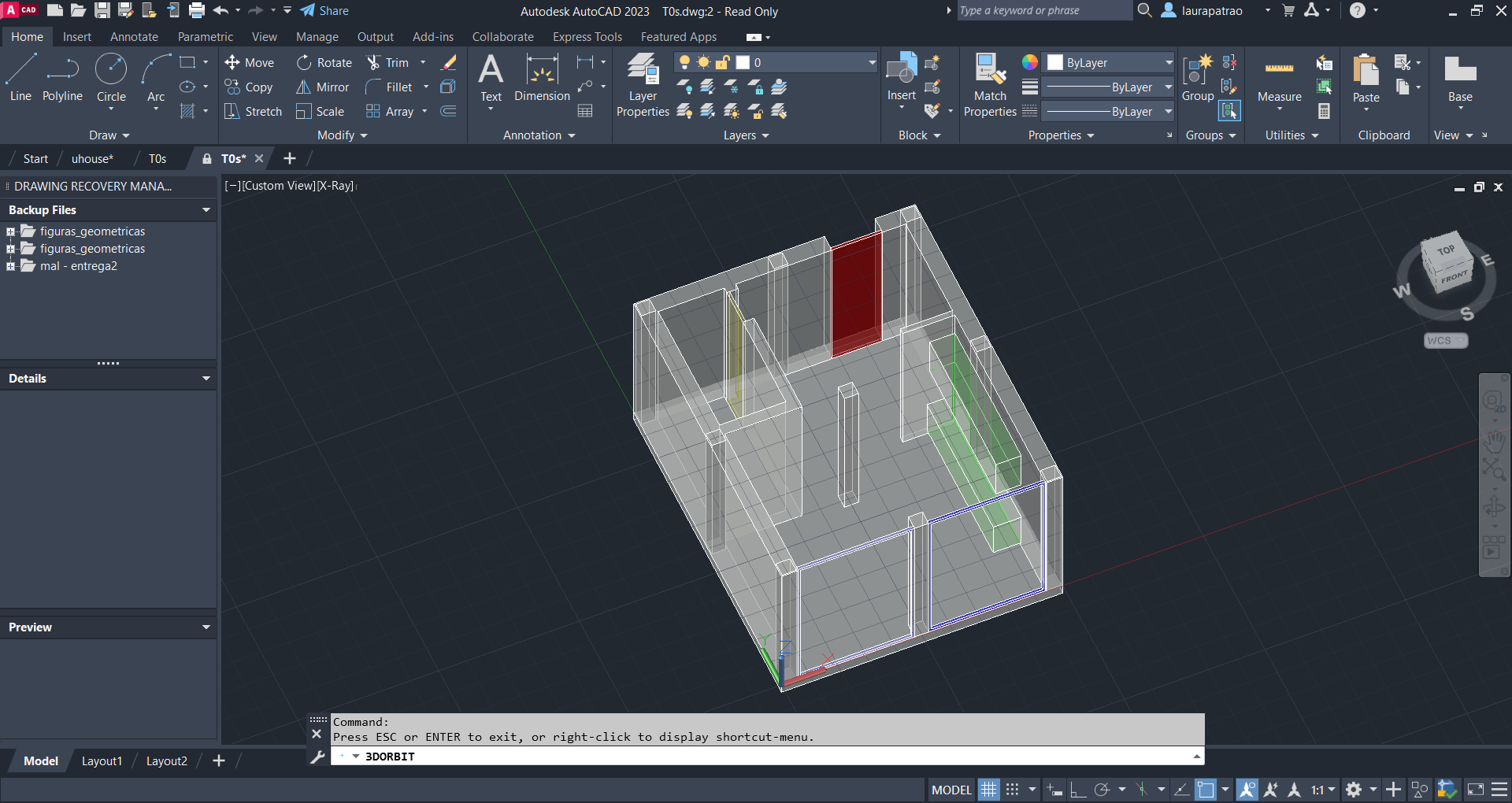The image size is (1512, 803).
Task: Toggle object snap tracking in status bar
Action: (1181, 790)
